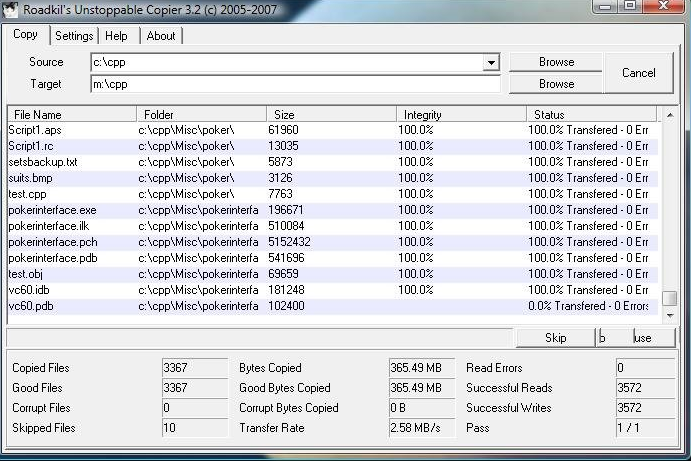Sort by Integrity column header

[462, 115]
